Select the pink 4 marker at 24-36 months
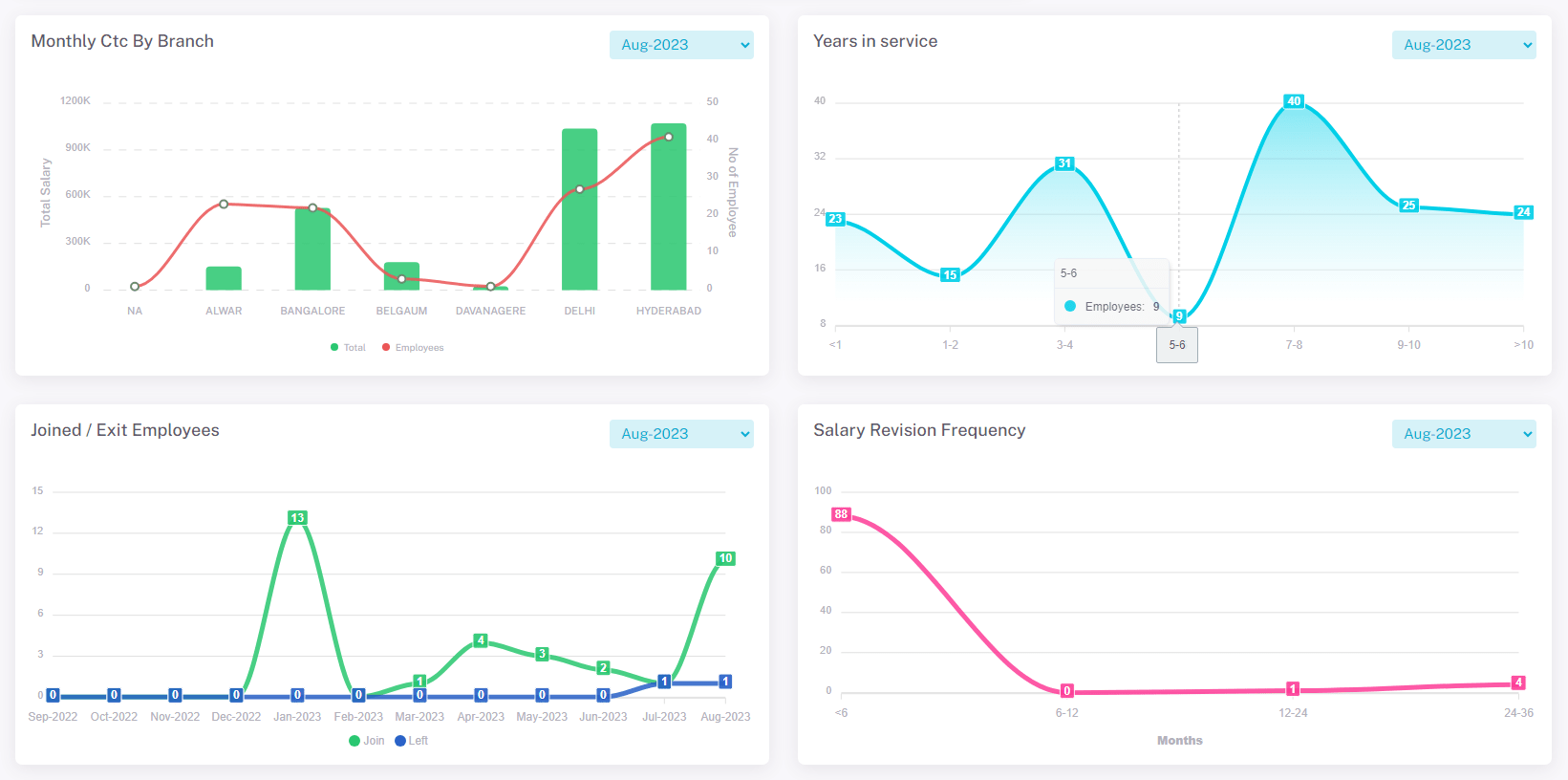The width and height of the screenshot is (1568, 780). 1518,682
